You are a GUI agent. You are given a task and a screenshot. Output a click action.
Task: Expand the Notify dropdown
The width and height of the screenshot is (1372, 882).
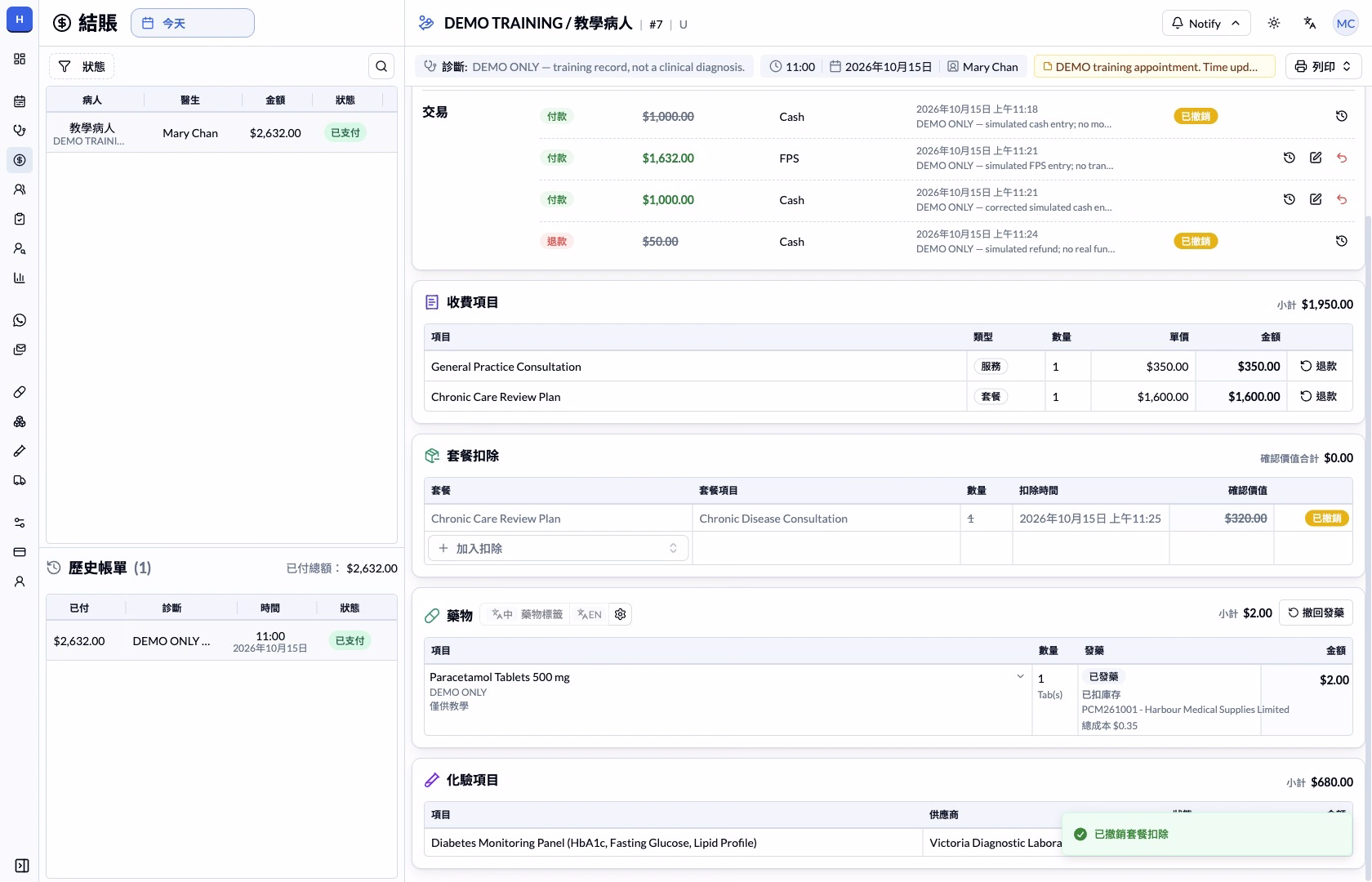(1205, 23)
